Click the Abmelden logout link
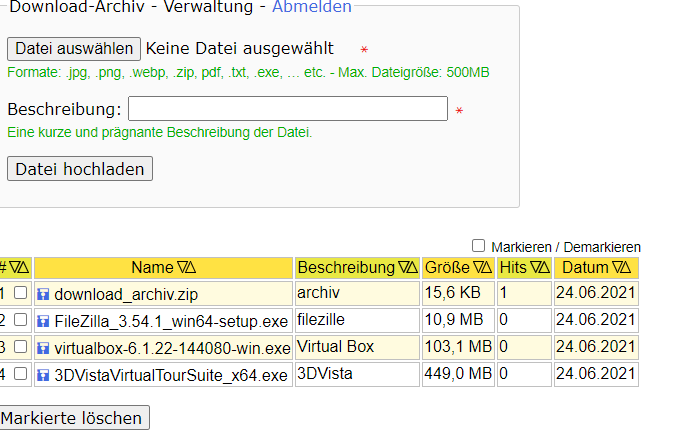 click(x=312, y=7)
